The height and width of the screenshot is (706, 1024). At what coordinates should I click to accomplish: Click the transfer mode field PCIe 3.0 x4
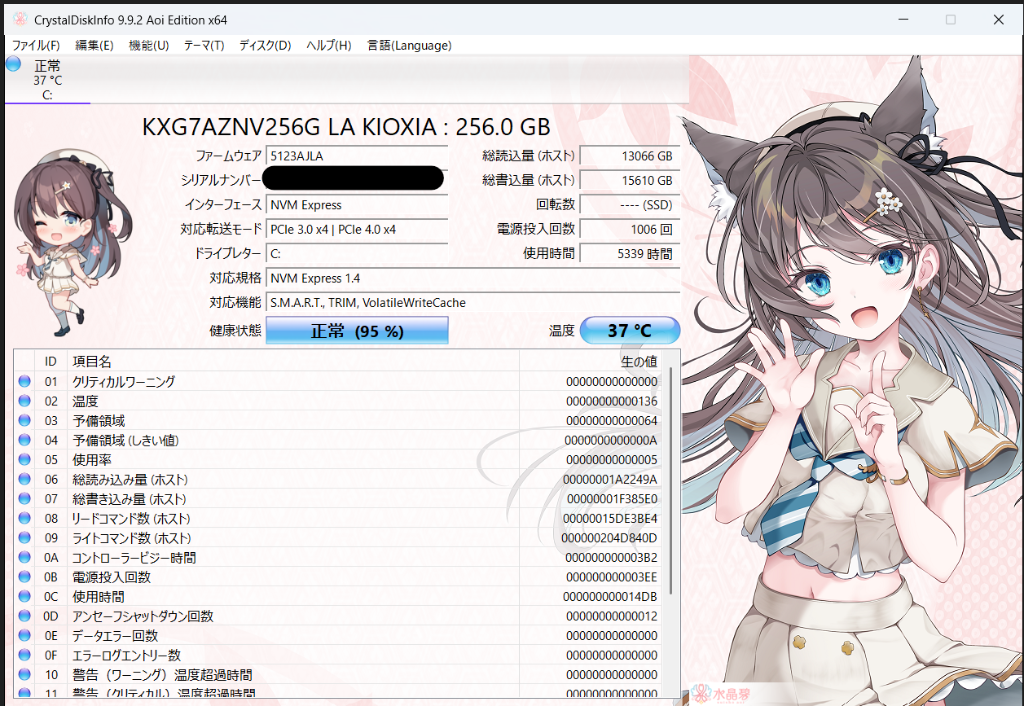point(357,229)
